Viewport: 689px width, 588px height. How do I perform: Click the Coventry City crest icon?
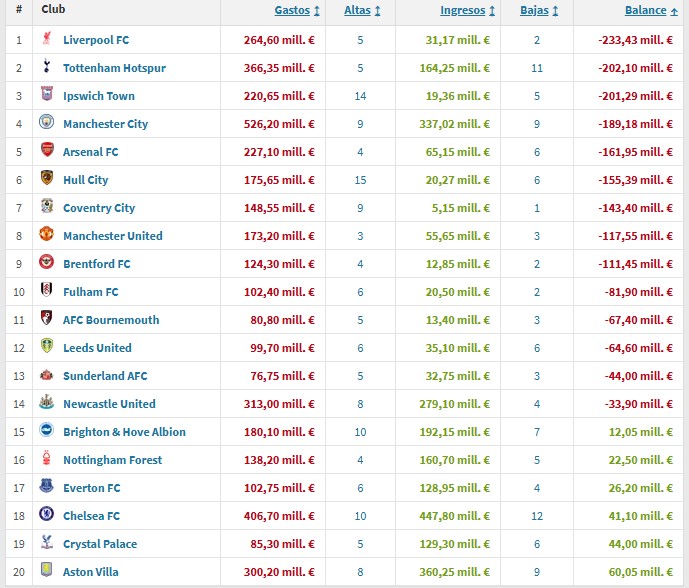(x=47, y=206)
